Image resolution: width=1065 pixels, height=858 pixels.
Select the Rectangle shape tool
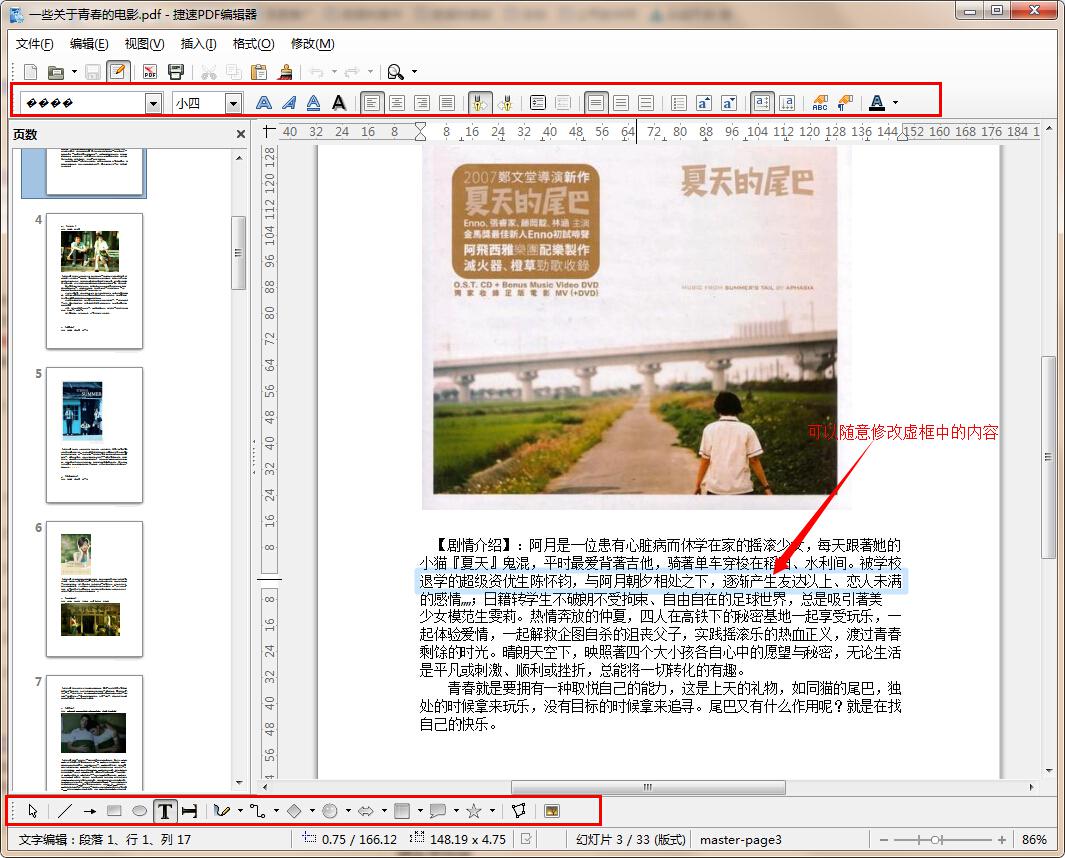[x=114, y=811]
